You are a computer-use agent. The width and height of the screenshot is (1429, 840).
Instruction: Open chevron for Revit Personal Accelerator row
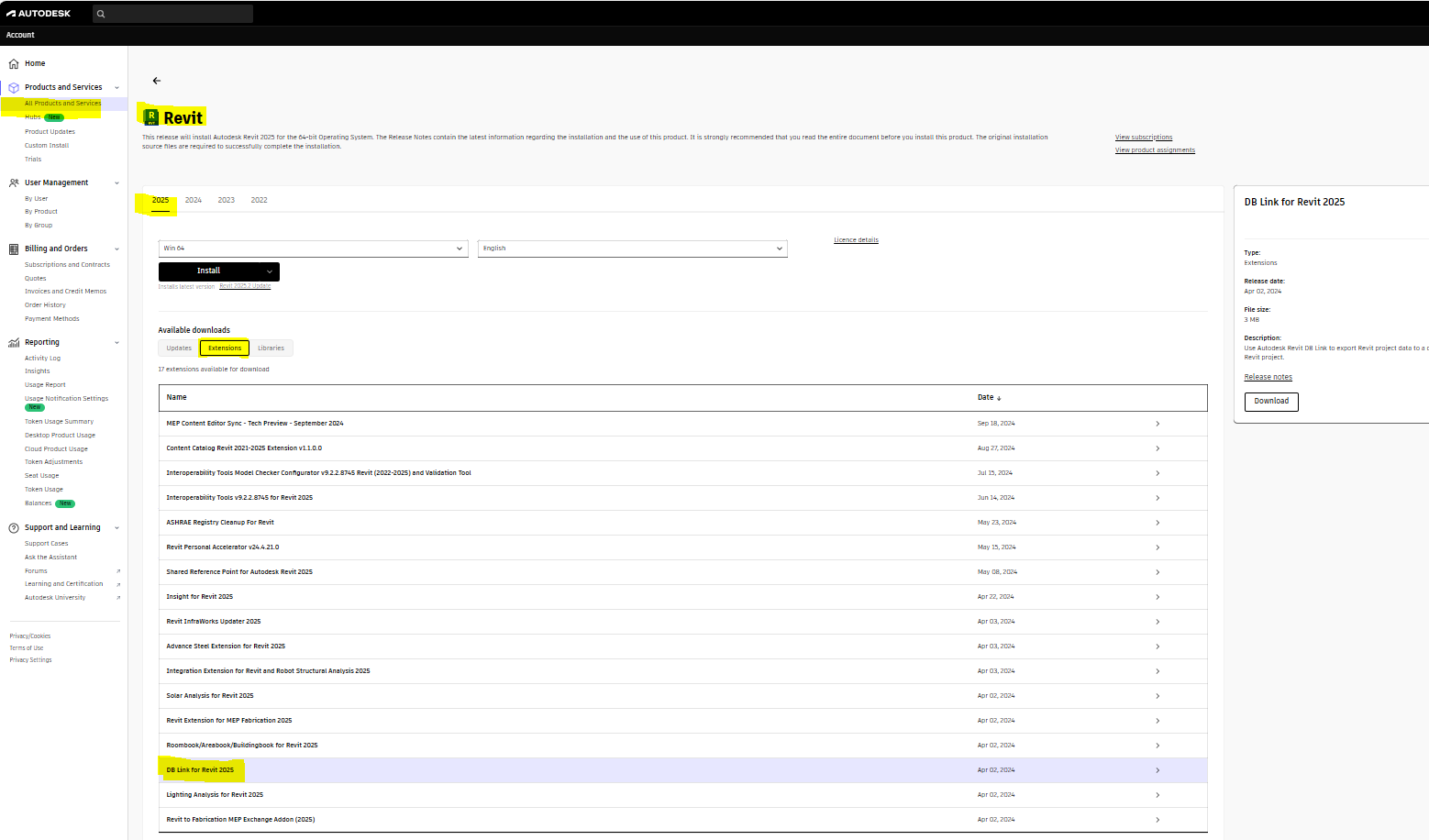click(1158, 547)
